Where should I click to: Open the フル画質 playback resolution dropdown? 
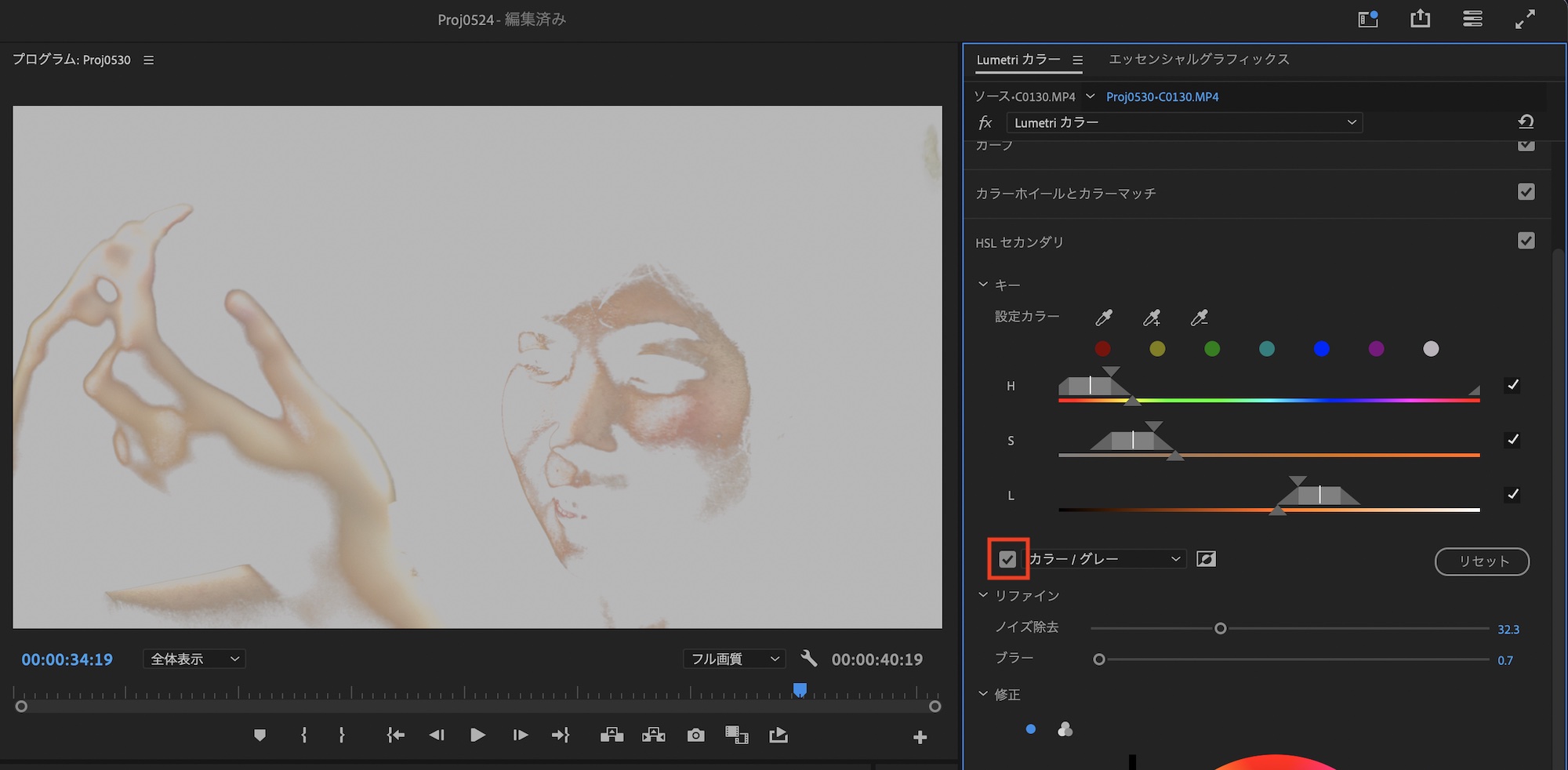pos(734,659)
